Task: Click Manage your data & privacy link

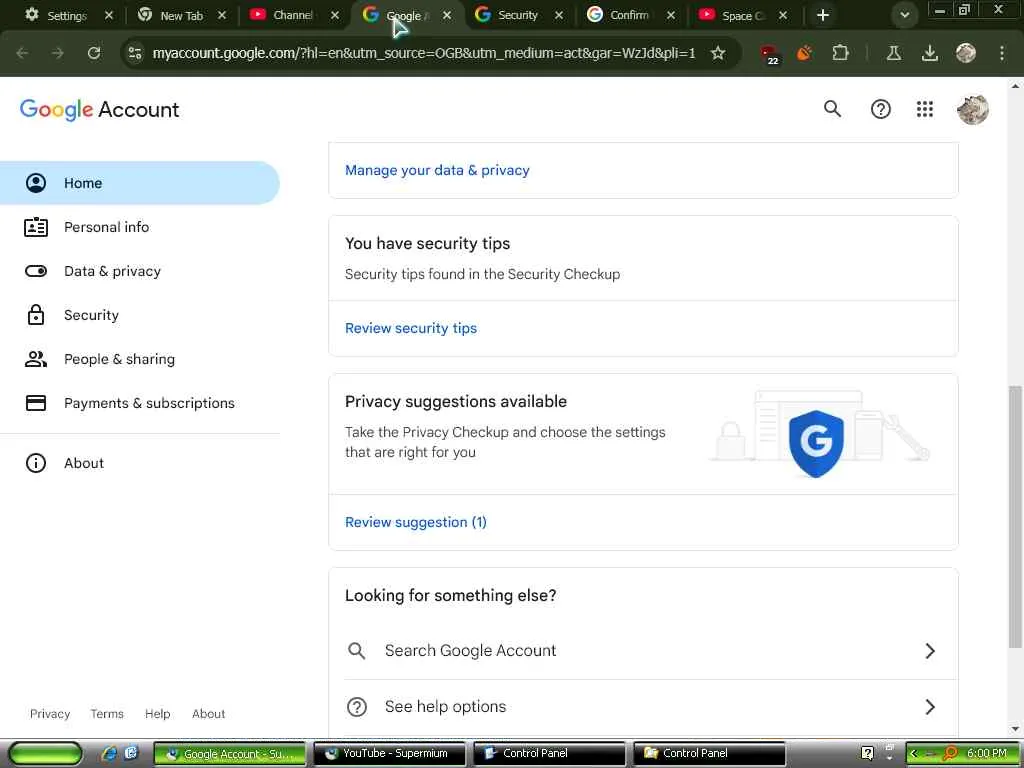Action: [437, 170]
